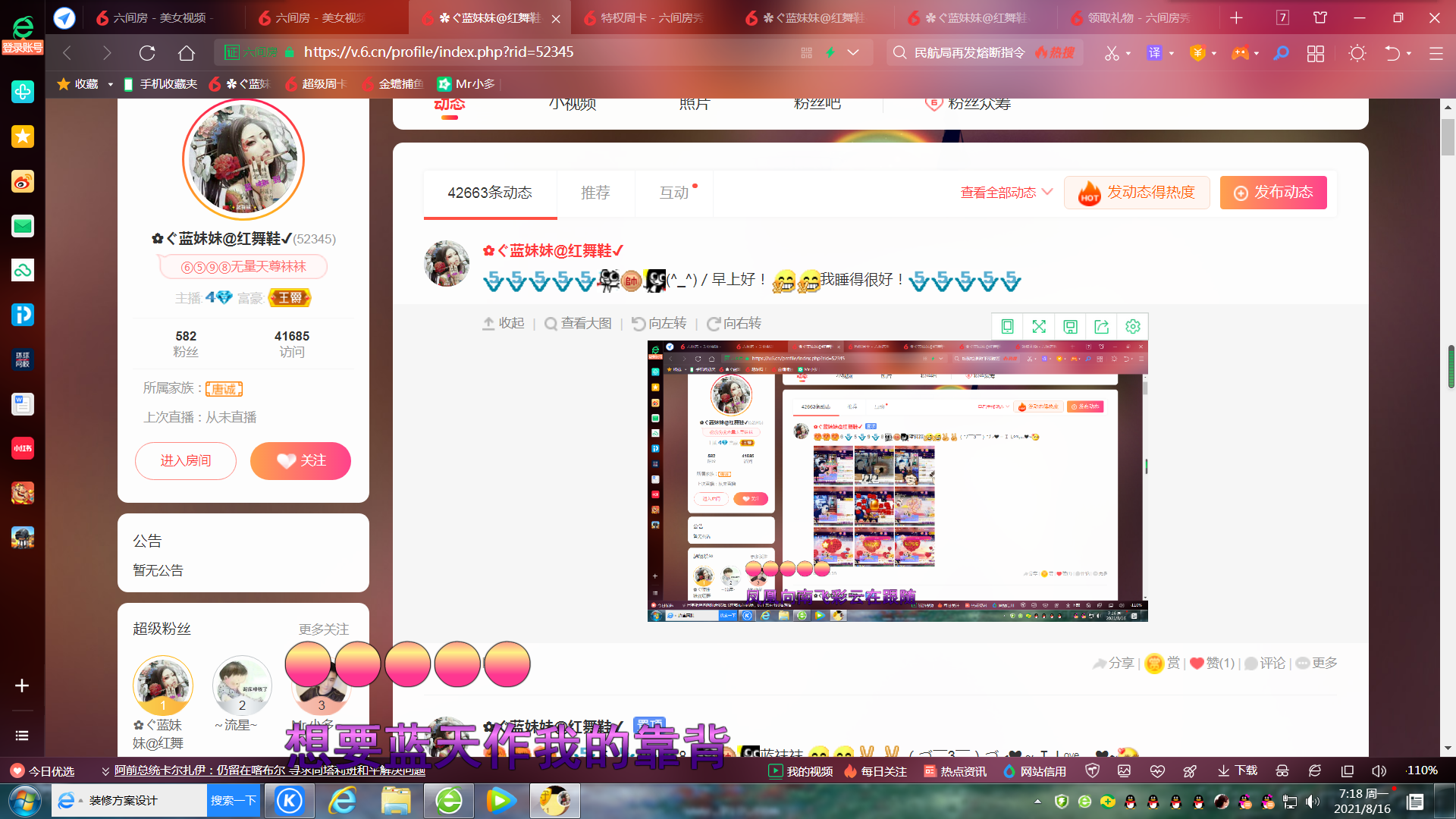Open 手机收藏夹 bookmark
The image size is (1456, 819).
click(160, 84)
